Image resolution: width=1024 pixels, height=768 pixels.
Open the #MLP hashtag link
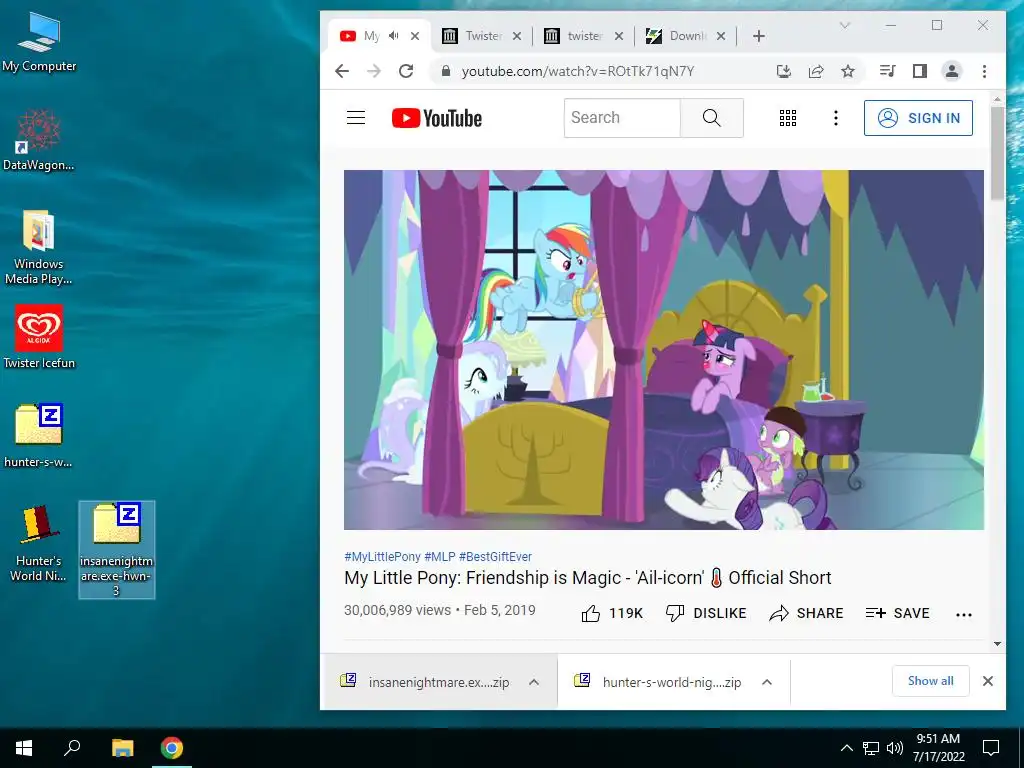[x=440, y=556]
